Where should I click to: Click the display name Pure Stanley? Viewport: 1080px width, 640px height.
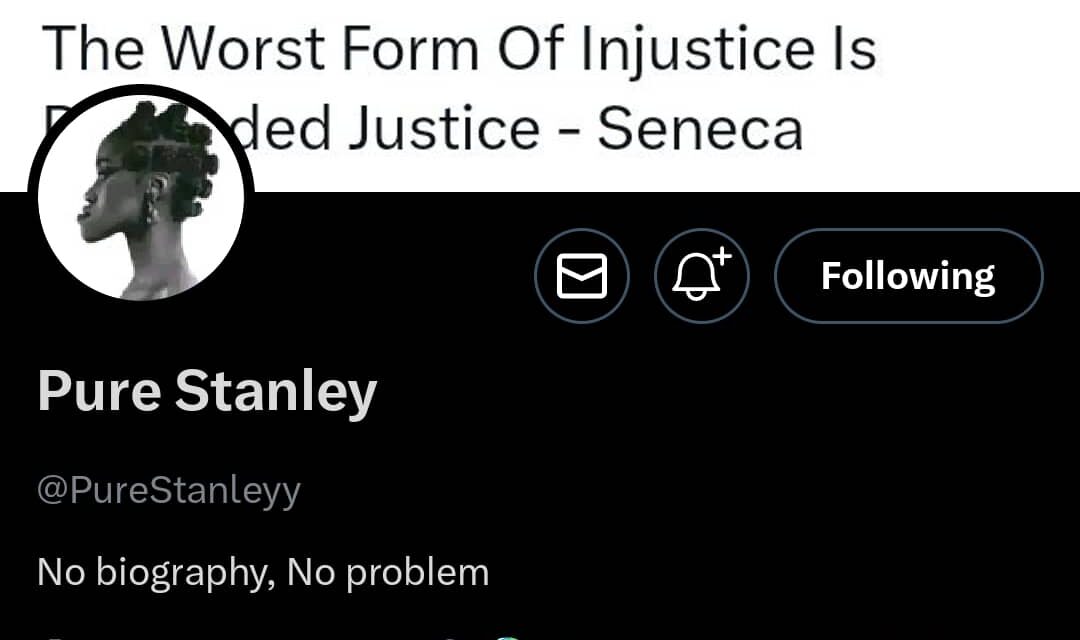click(207, 392)
